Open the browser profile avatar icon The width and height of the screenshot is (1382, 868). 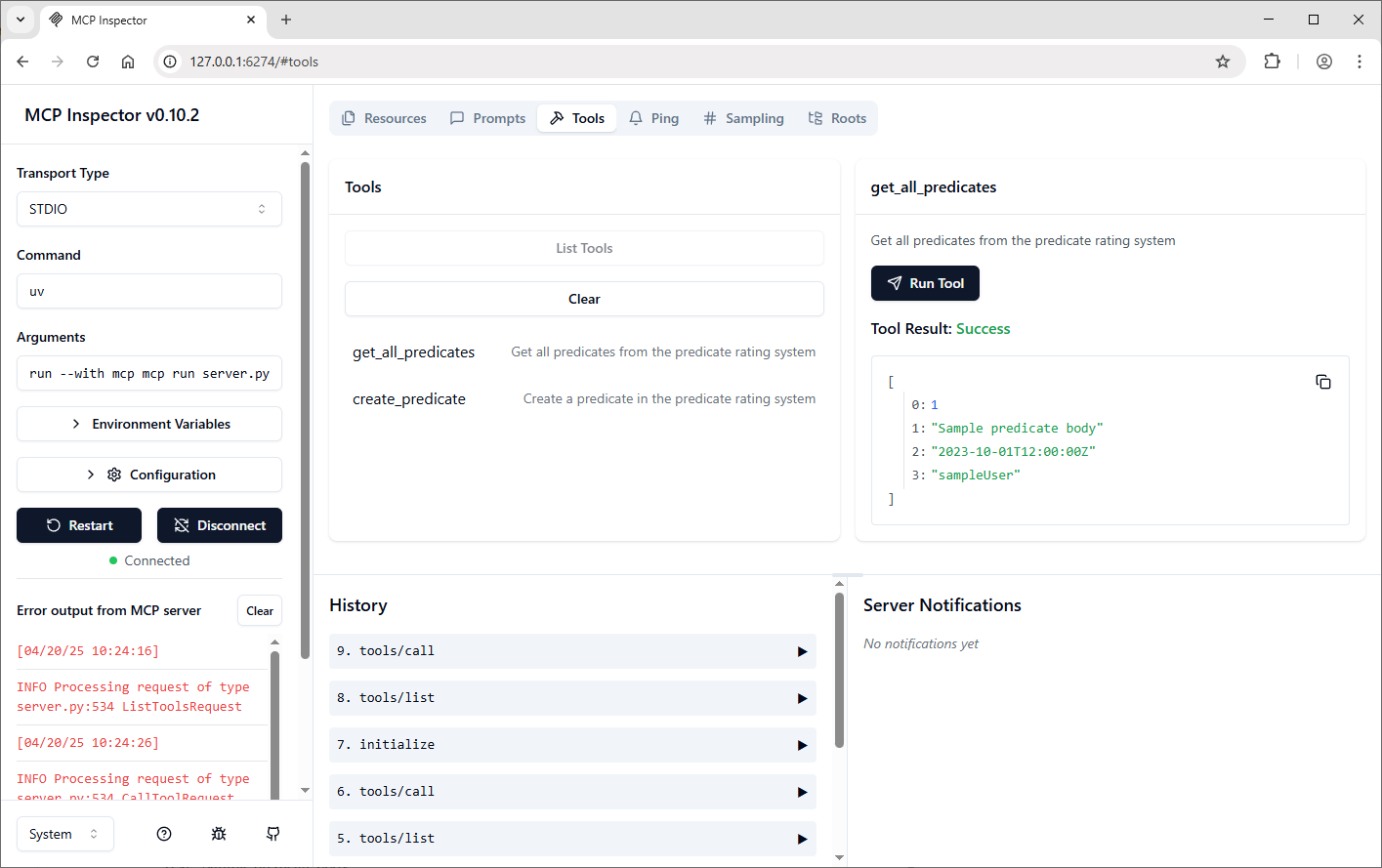click(x=1324, y=62)
